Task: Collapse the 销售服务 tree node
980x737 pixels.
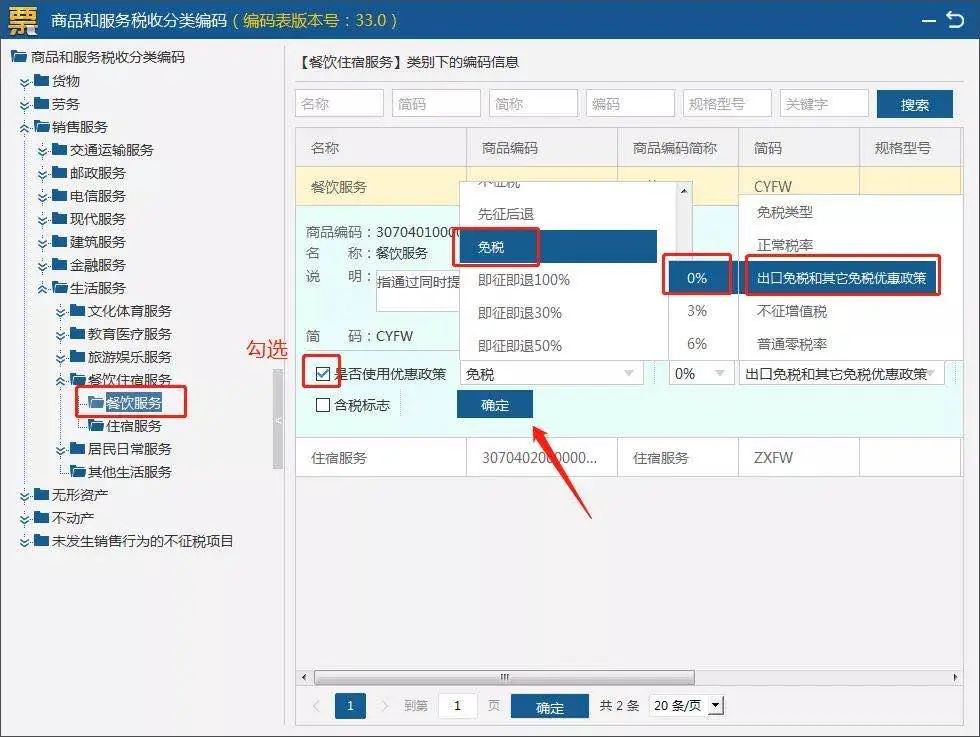Action: pos(24,128)
